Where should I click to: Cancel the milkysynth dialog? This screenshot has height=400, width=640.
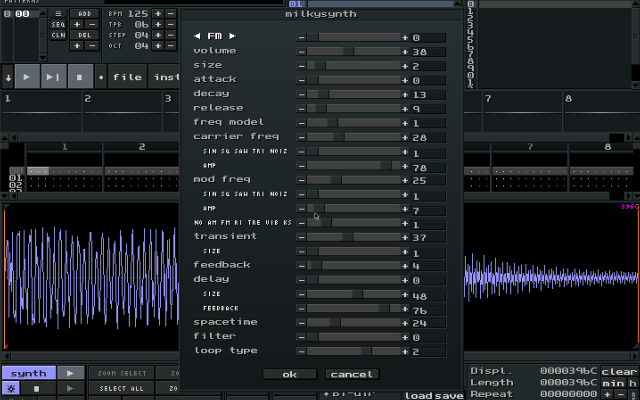coord(352,374)
